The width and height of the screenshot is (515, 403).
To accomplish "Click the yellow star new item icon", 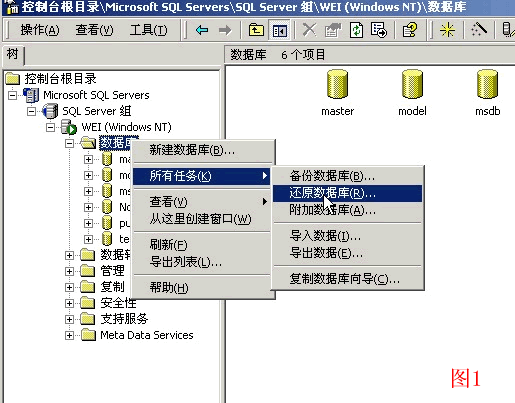I will [x=447, y=30].
